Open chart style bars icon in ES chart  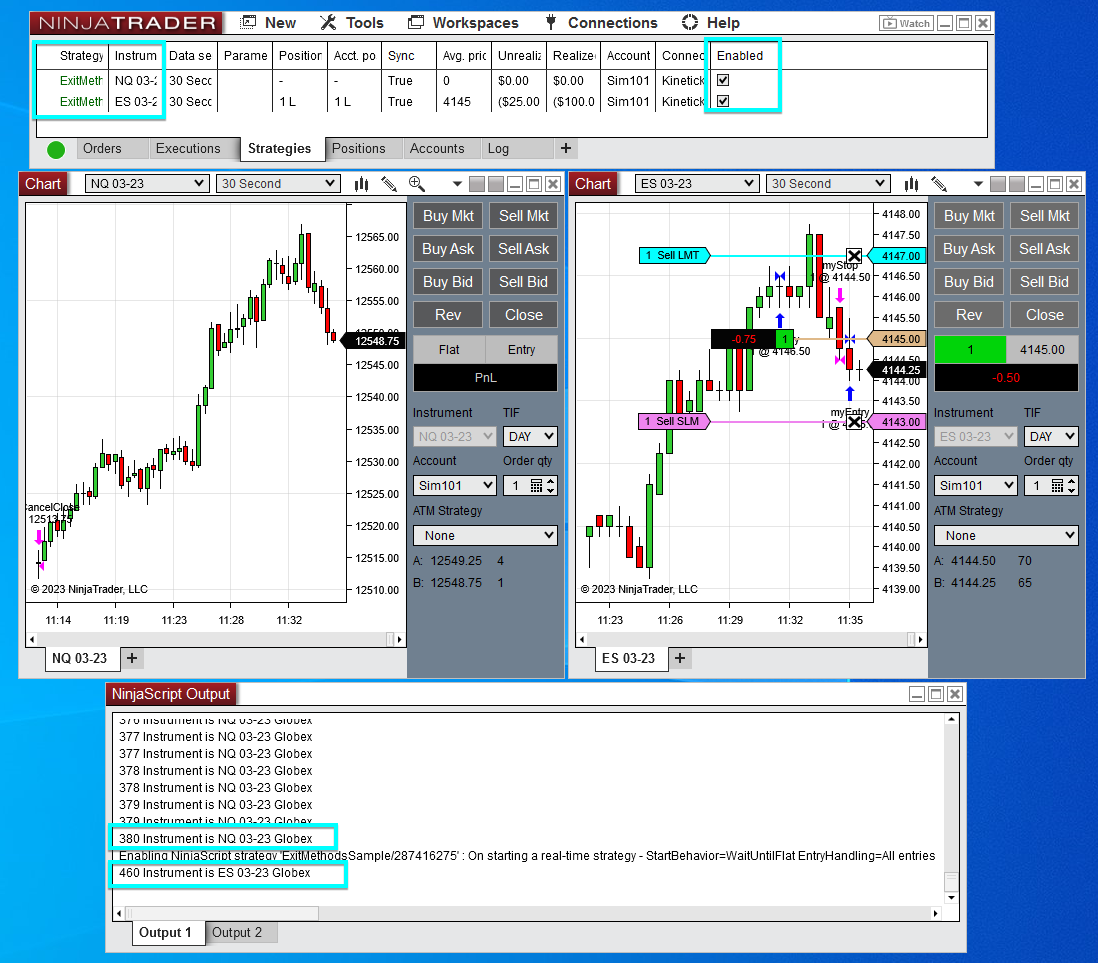(x=911, y=184)
